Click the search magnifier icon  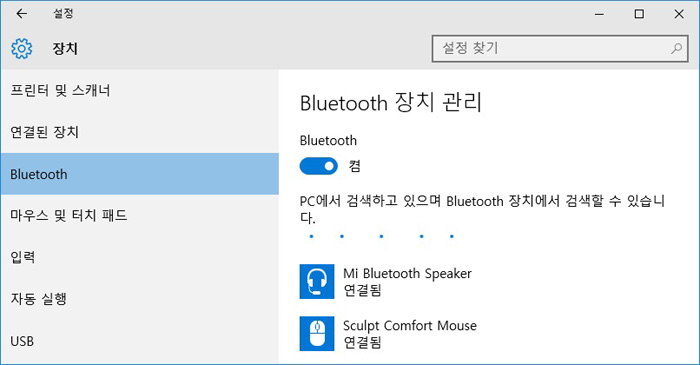pos(677,48)
